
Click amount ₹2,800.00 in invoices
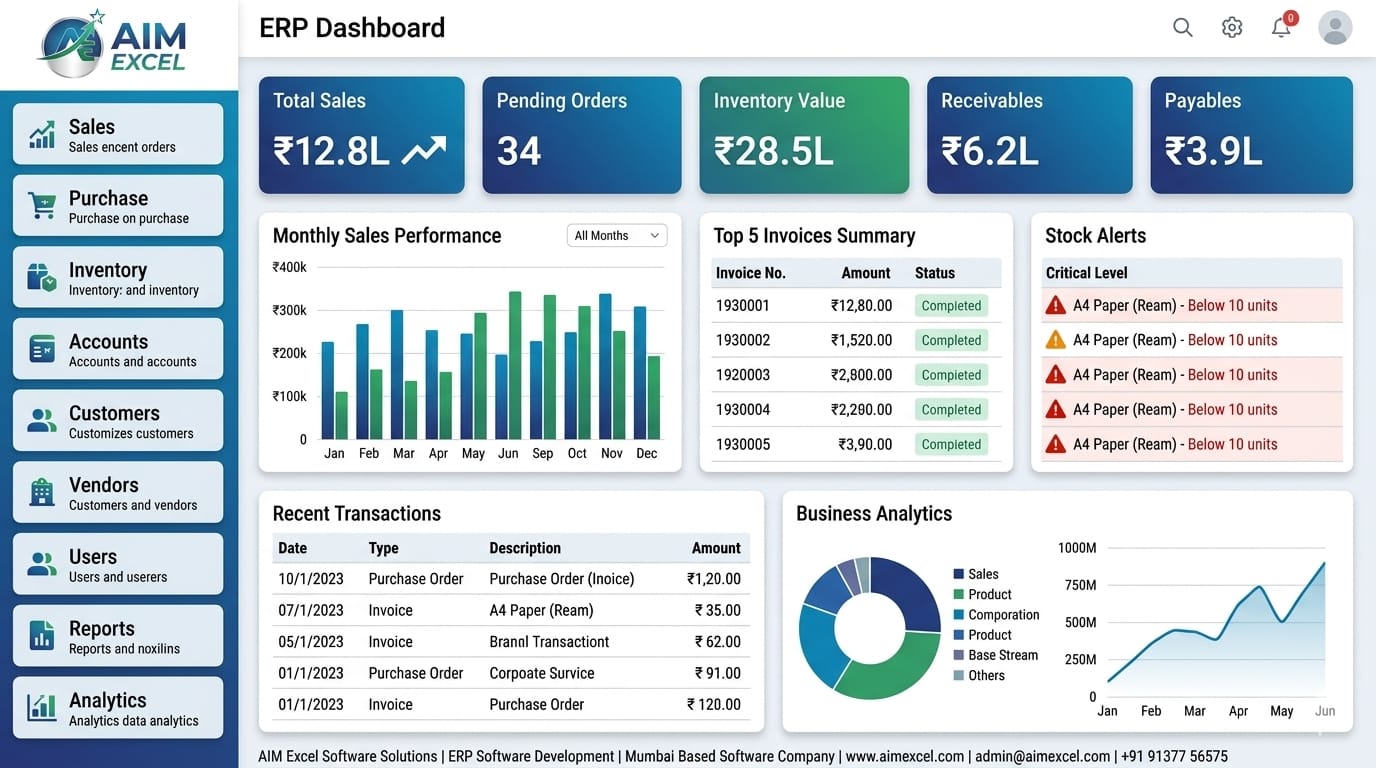(x=862, y=375)
